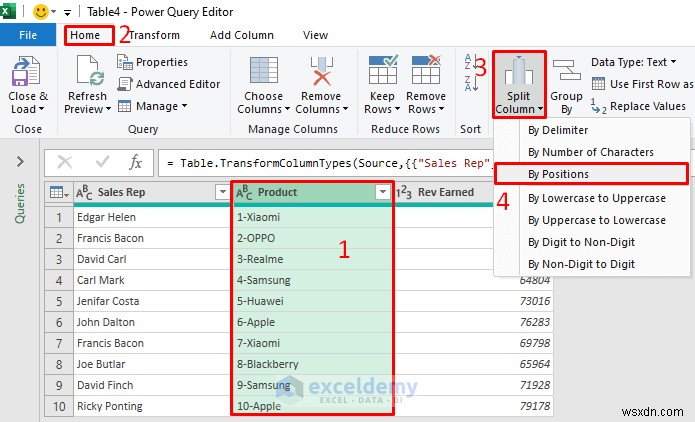
Task: Open the File tab
Action: click(x=28, y=35)
